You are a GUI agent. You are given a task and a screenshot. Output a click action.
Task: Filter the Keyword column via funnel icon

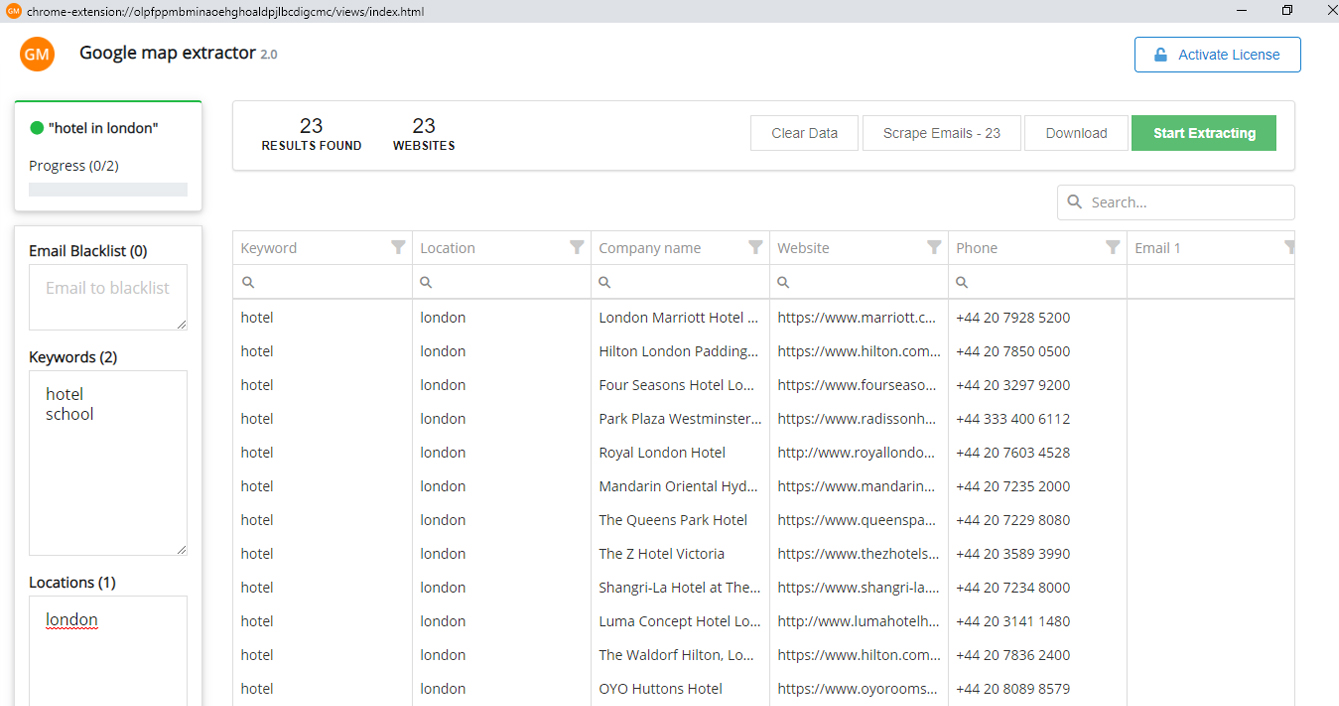coord(398,248)
